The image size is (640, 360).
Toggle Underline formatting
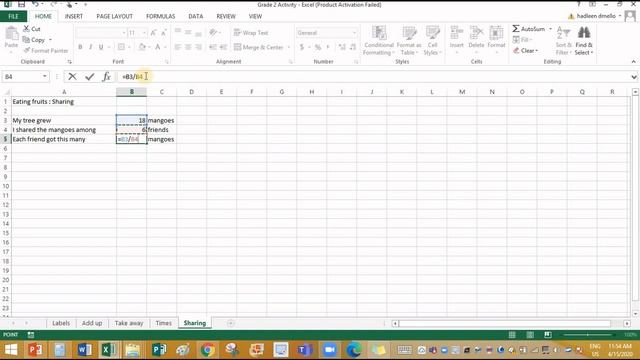click(x=101, y=47)
